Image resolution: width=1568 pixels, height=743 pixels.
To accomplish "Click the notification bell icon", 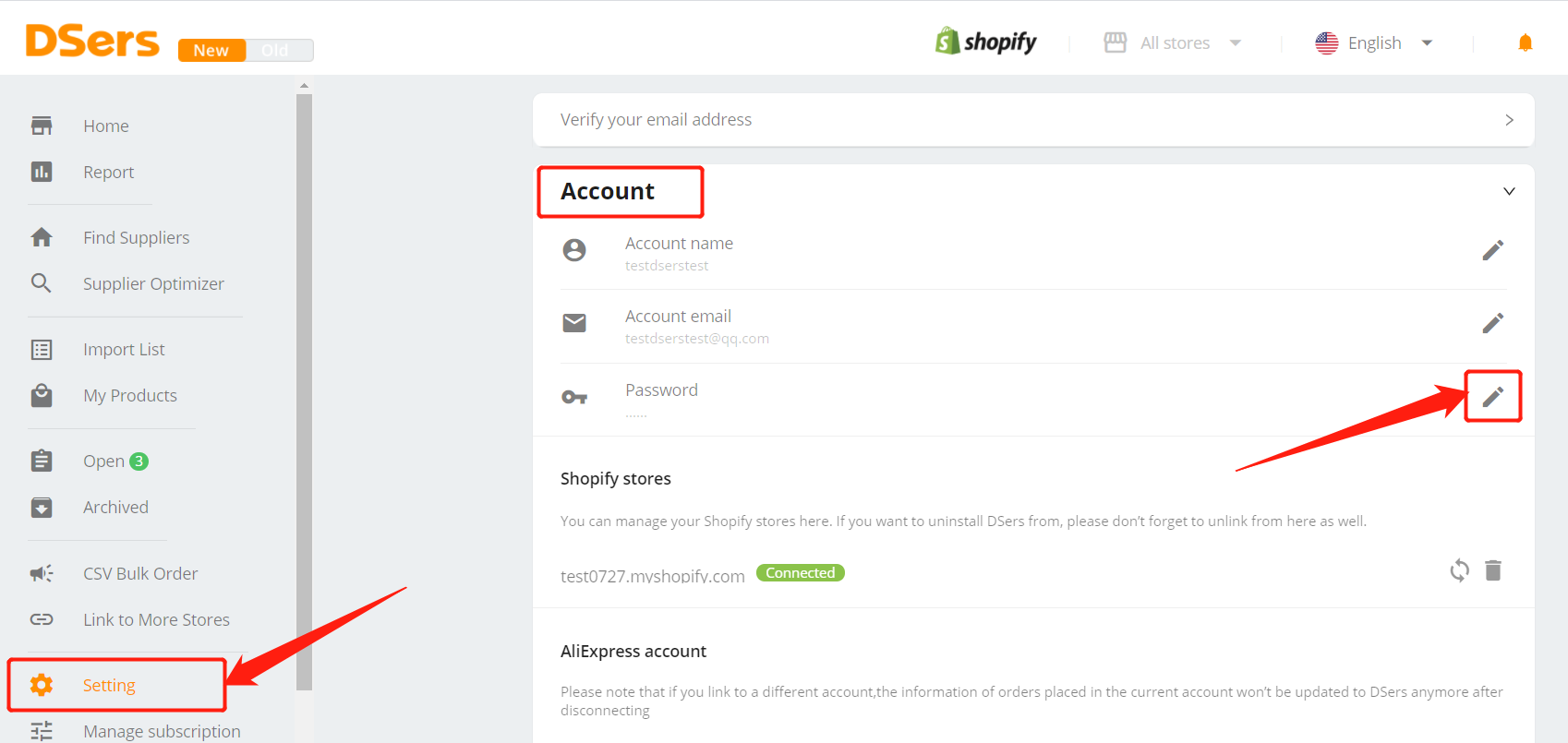I will pos(1526,43).
